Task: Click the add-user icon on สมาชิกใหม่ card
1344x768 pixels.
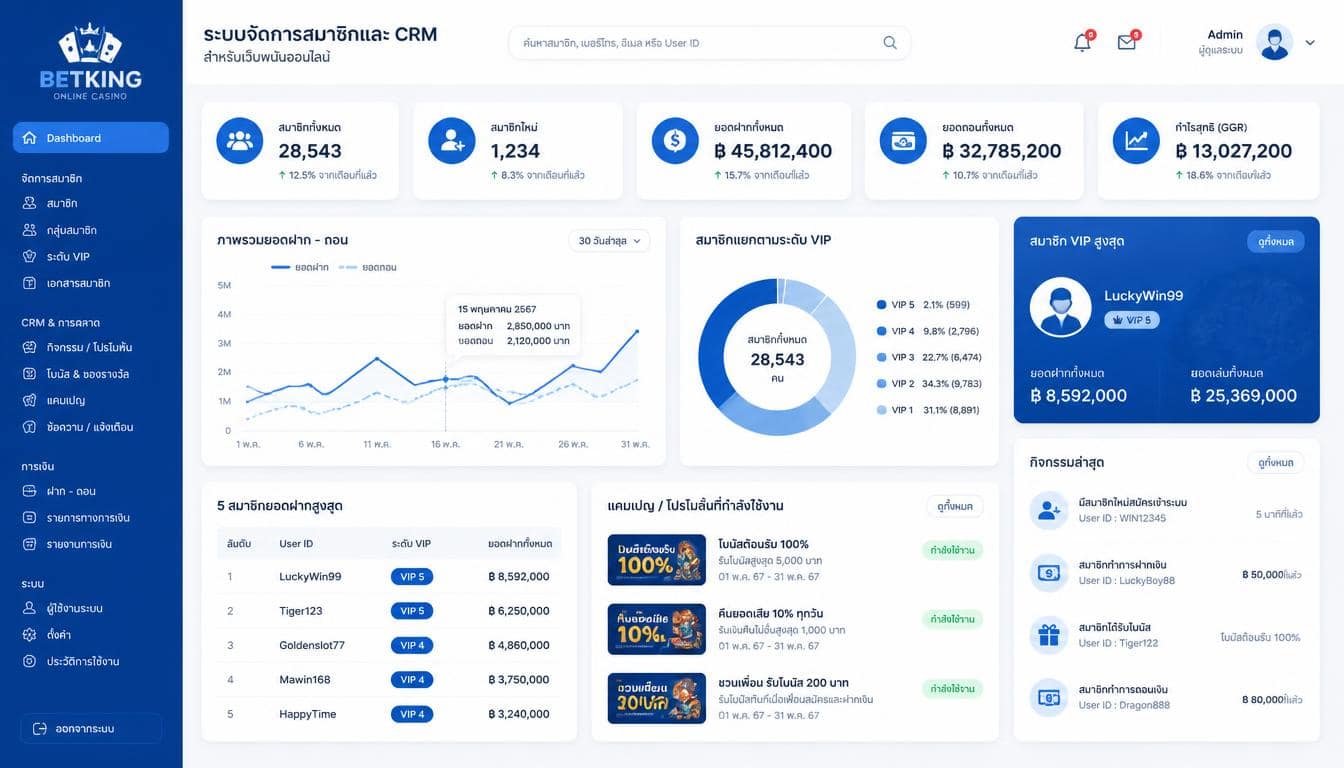Action: [452, 141]
